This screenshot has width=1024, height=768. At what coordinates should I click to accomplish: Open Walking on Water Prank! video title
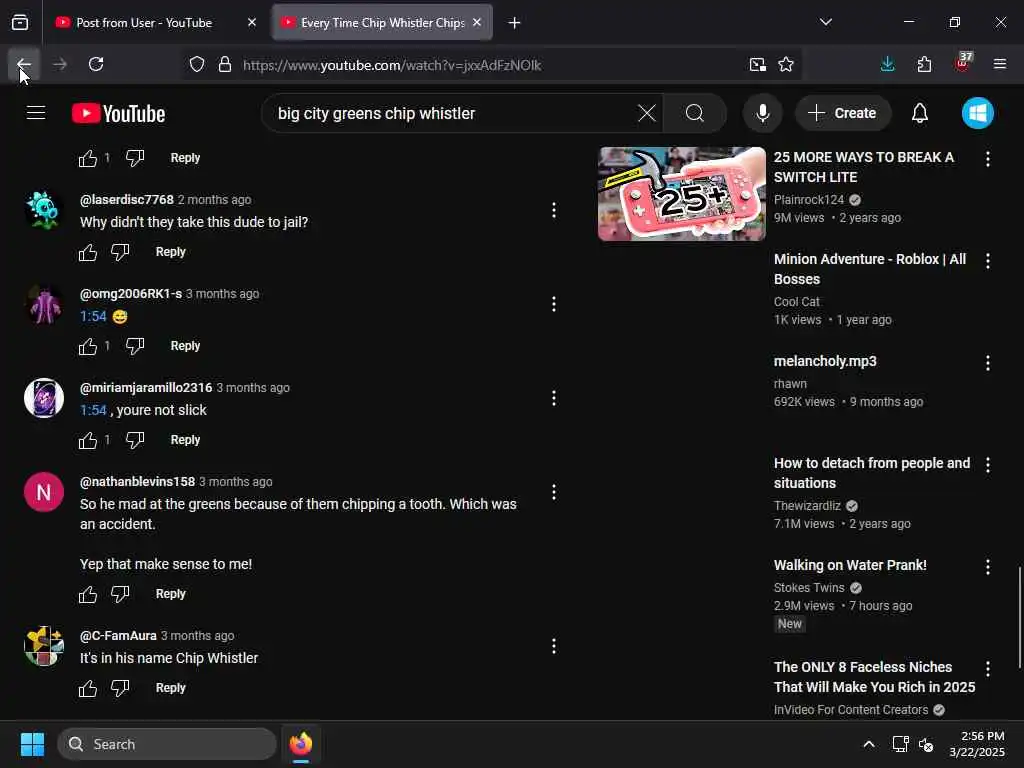tap(850, 566)
